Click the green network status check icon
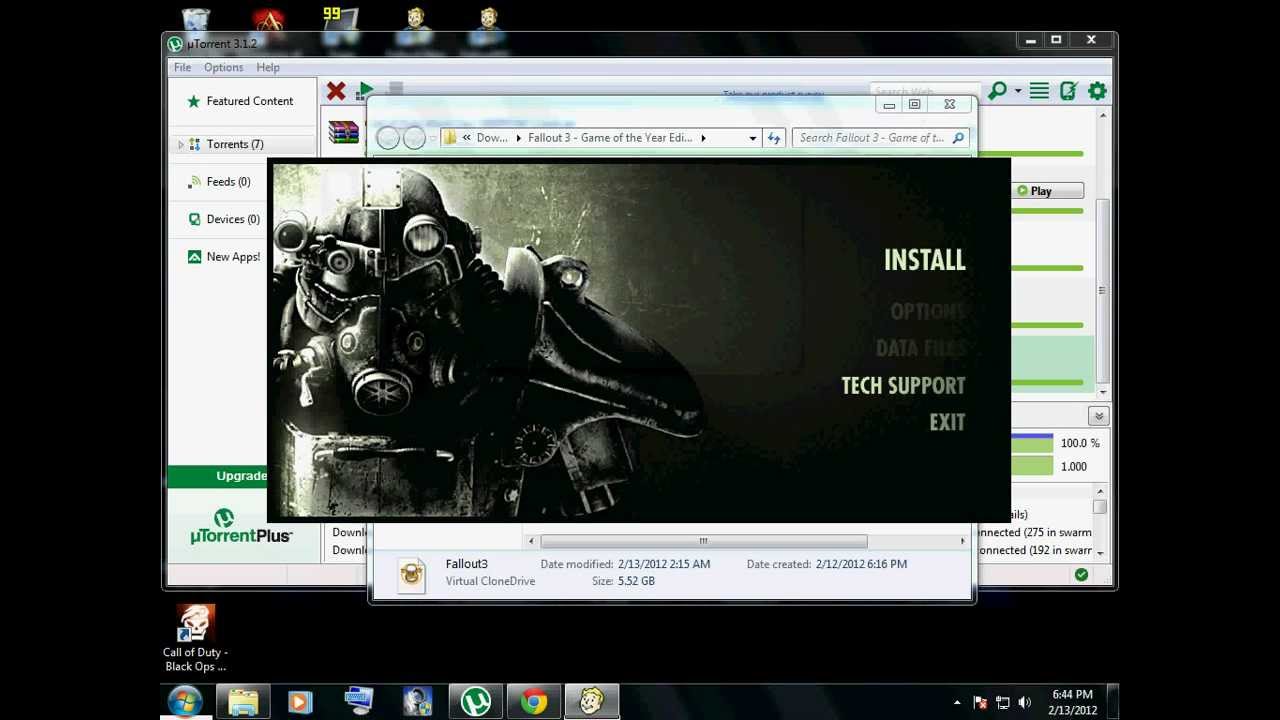The image size is (1280, 720). [1081, 575]
